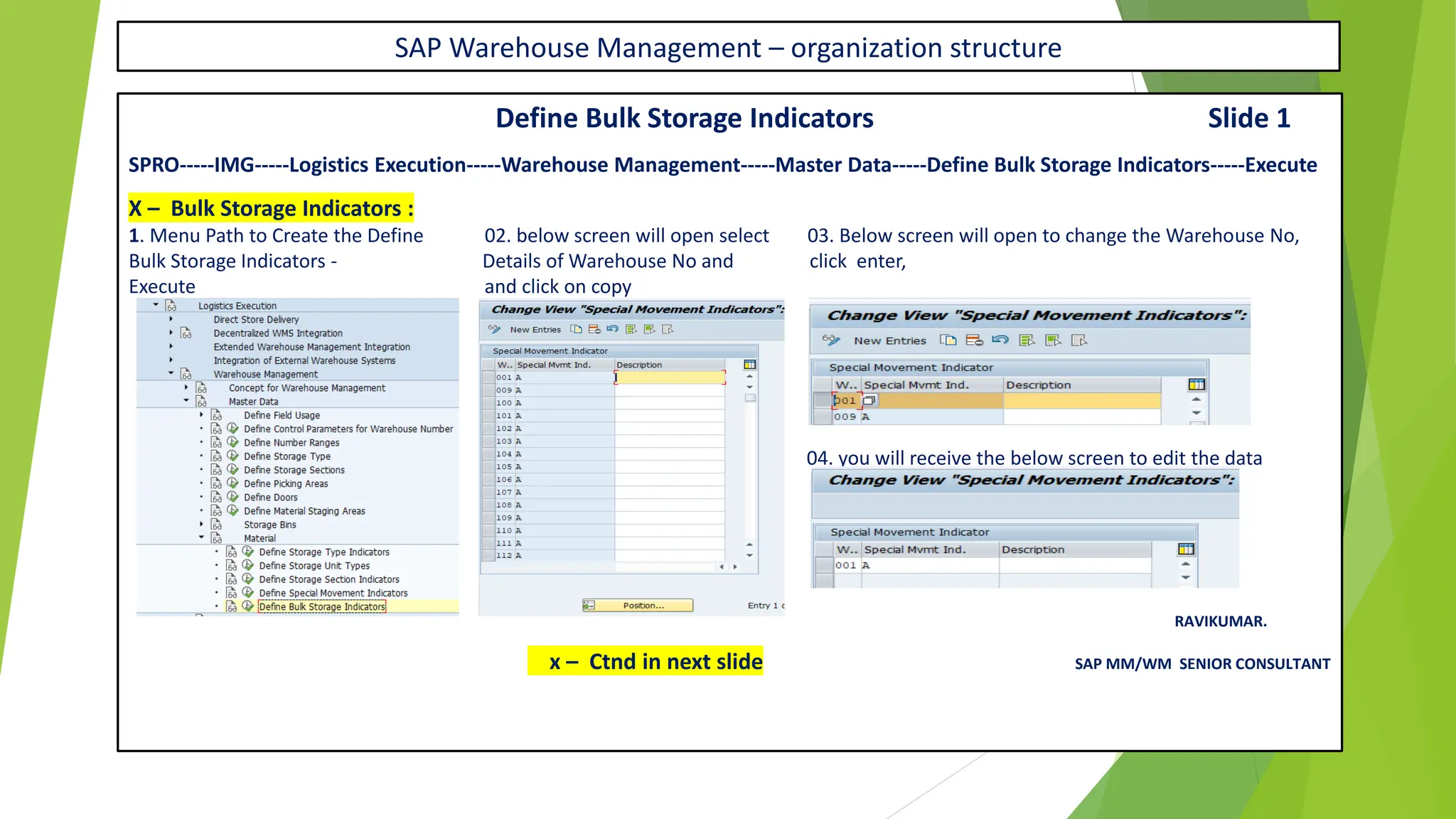Click the Undo arrow icon in step 03 toolbar

point(1000,341)
